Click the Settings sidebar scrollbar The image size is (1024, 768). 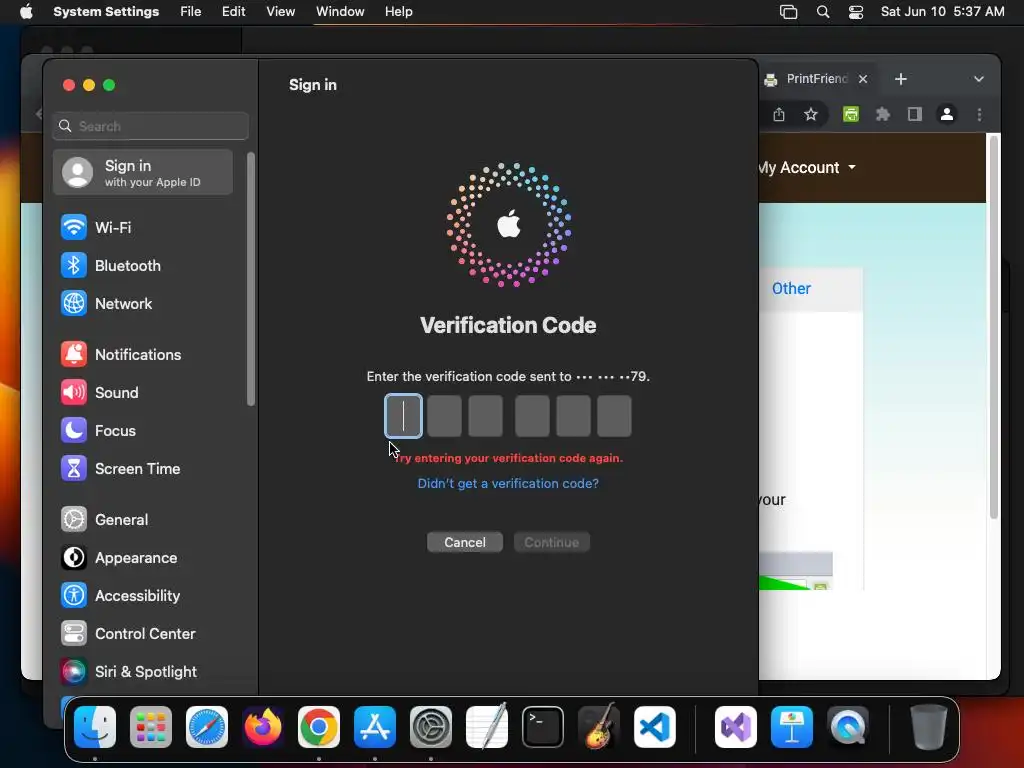click(x=251, y=279)
